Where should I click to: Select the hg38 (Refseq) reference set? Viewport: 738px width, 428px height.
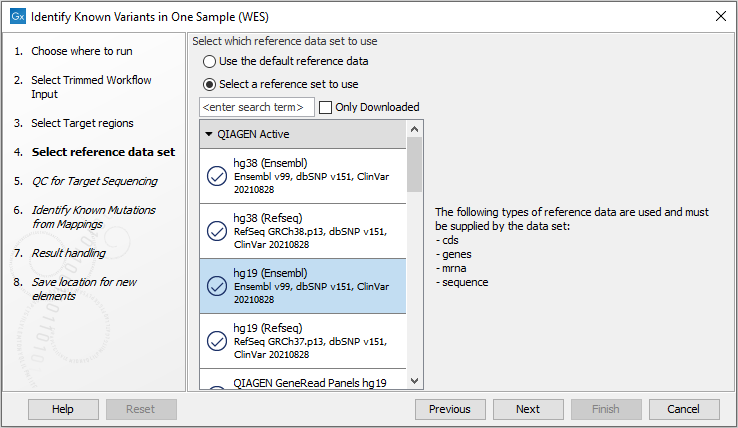tap(303, 231)
